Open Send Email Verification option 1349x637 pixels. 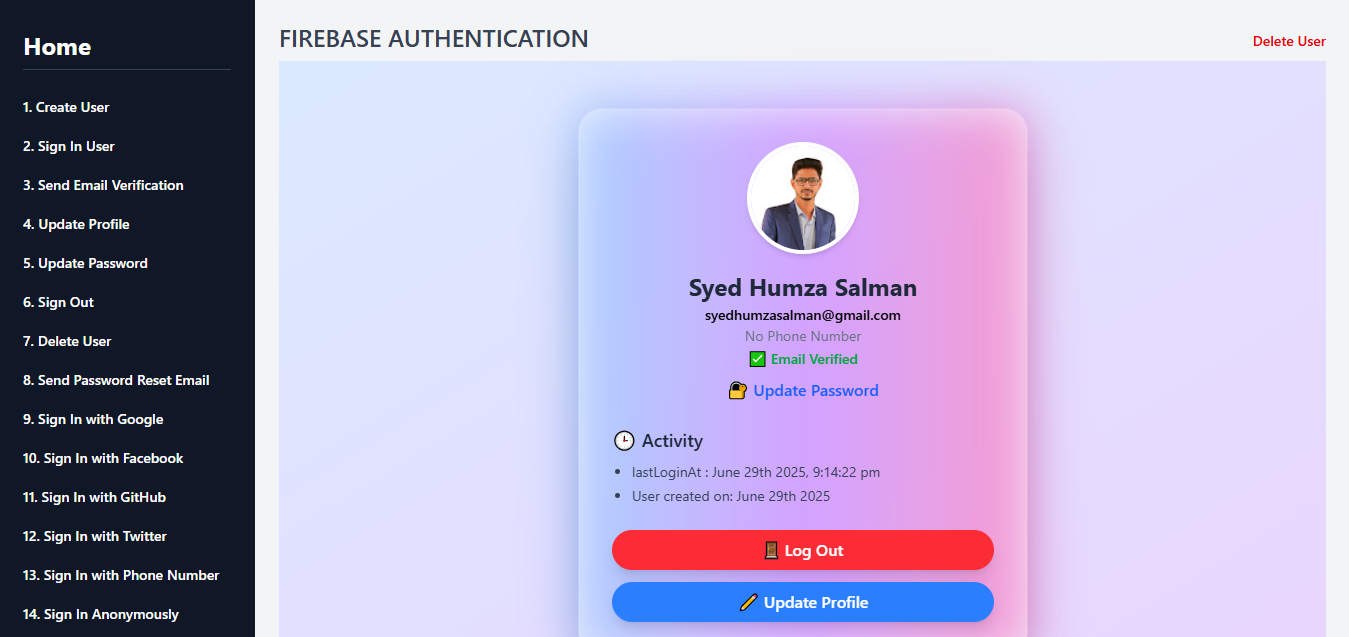coord(103,185)
